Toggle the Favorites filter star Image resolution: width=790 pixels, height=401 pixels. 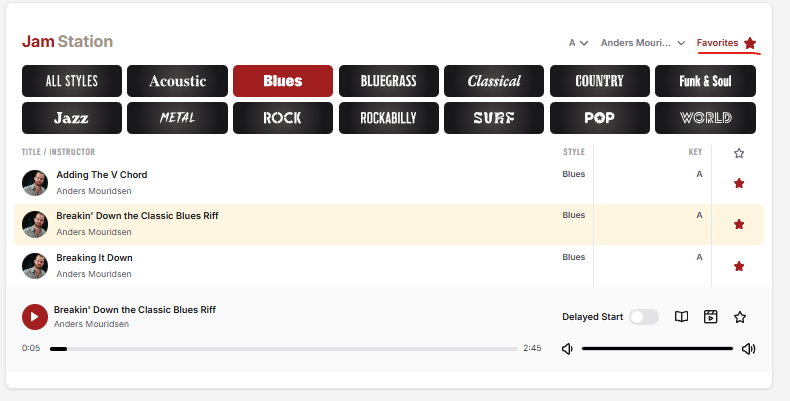click(x=750, y=43)
